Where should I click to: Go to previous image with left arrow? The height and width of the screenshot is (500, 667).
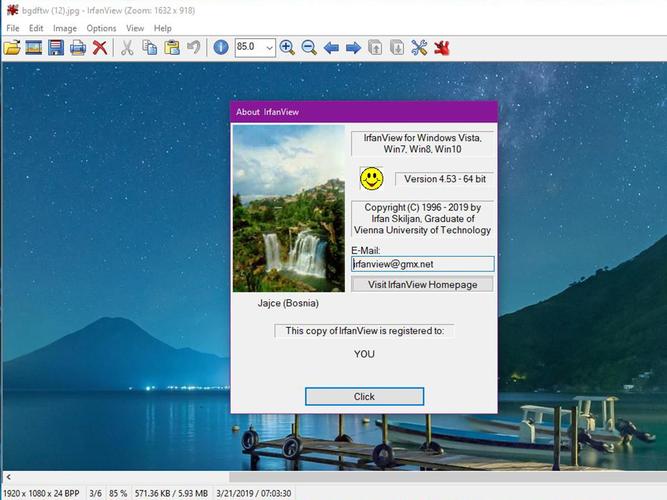[331, 47]
